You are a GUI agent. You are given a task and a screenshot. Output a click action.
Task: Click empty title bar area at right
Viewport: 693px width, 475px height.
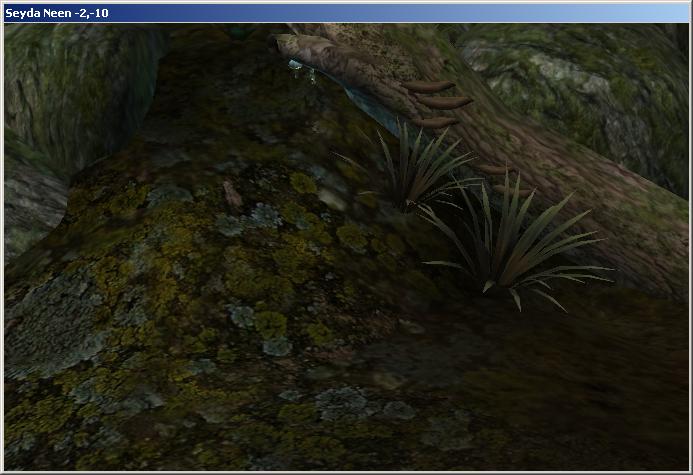point(500,11)
